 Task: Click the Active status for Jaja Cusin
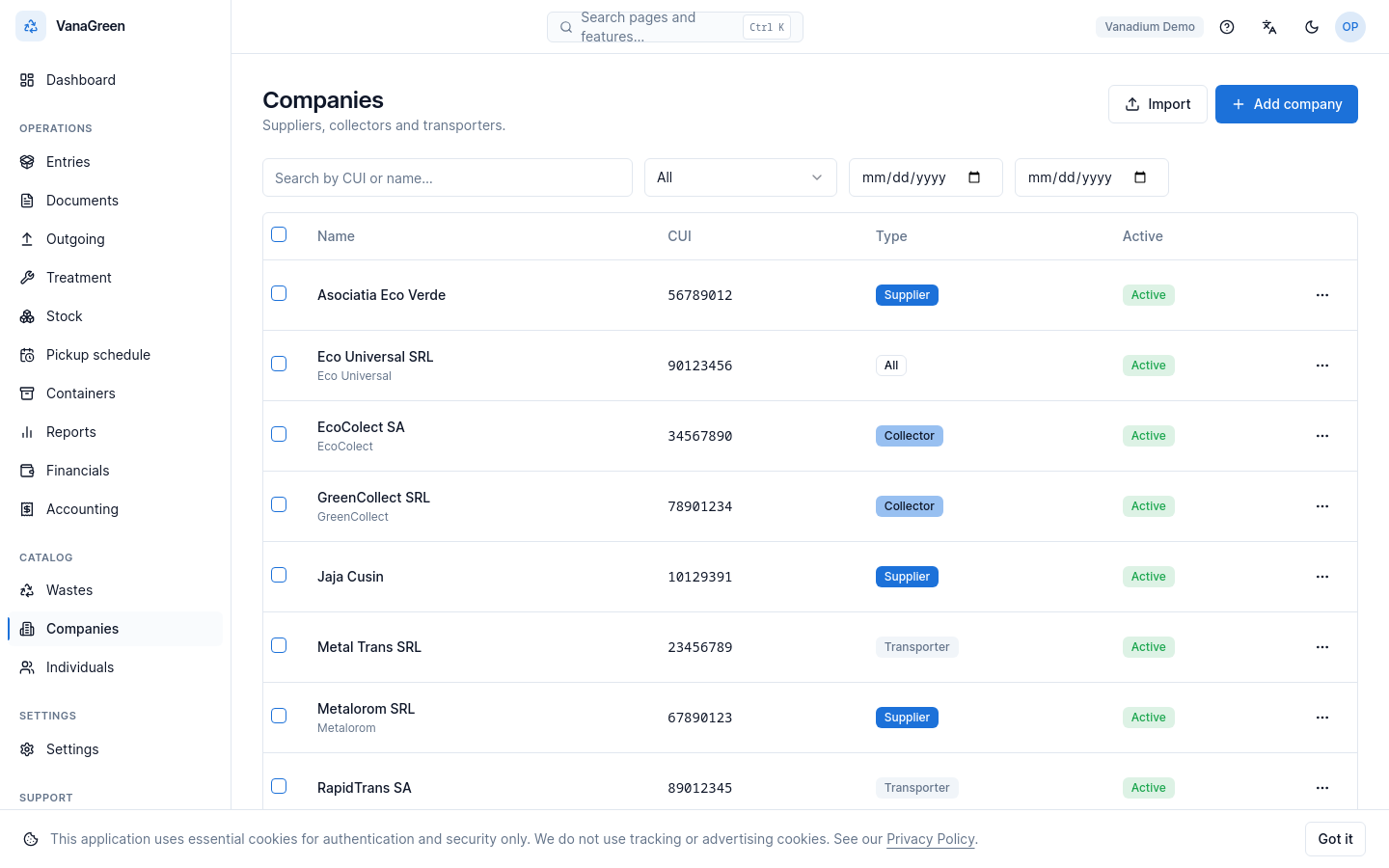[x=1149, y=577]
